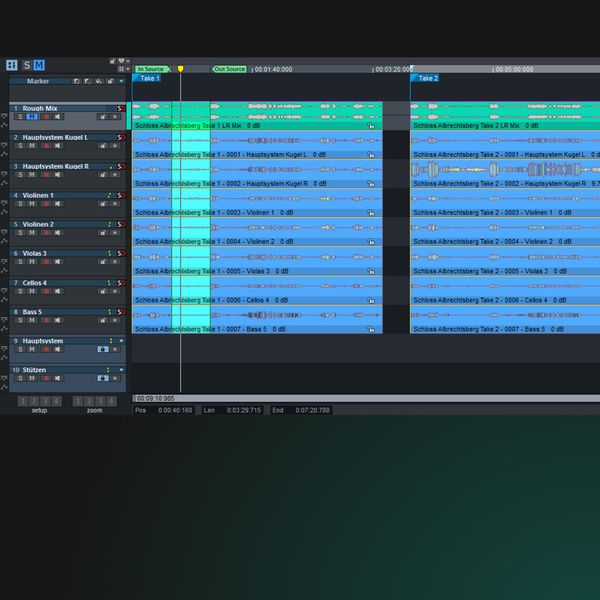Viewport: 600px width, 600px height.
Task: Click red surround icon on Cellos 4 track name
Action: click(121, 283)
